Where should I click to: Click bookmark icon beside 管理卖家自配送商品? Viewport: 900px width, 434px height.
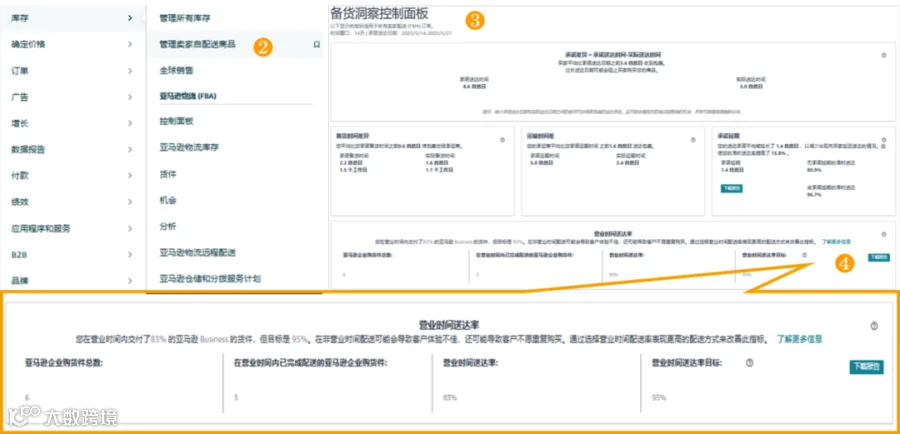point(317,44)
